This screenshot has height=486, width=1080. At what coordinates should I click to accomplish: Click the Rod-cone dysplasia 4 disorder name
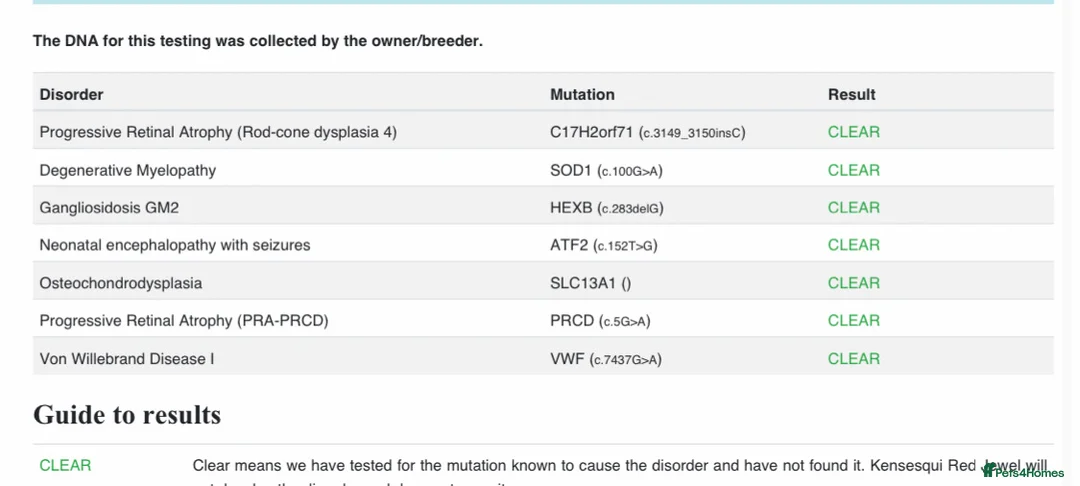pyautogui.click(x=217, y=132)
